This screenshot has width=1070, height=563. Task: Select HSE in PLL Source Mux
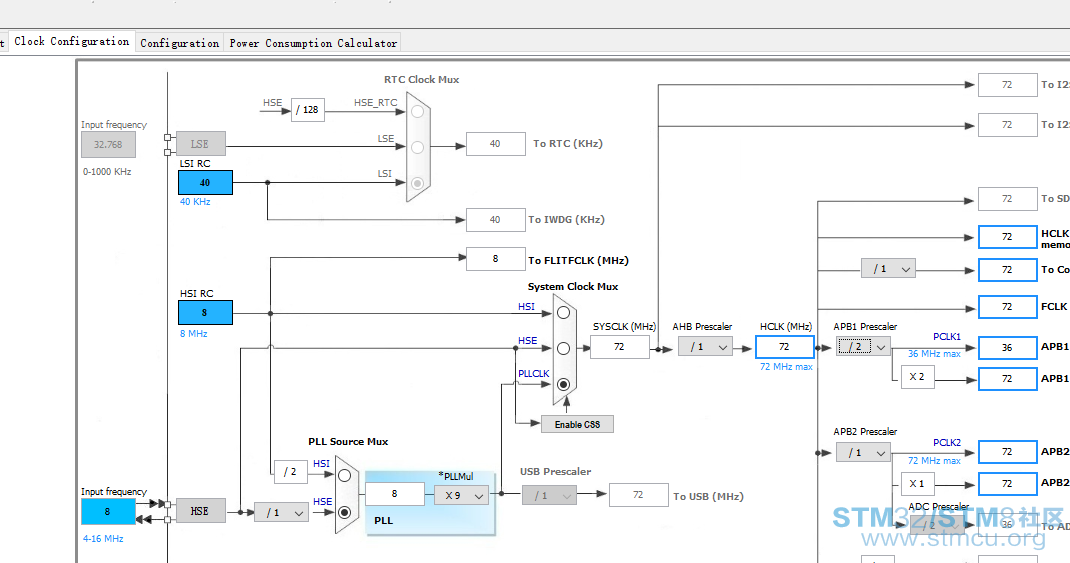(345, 512)
